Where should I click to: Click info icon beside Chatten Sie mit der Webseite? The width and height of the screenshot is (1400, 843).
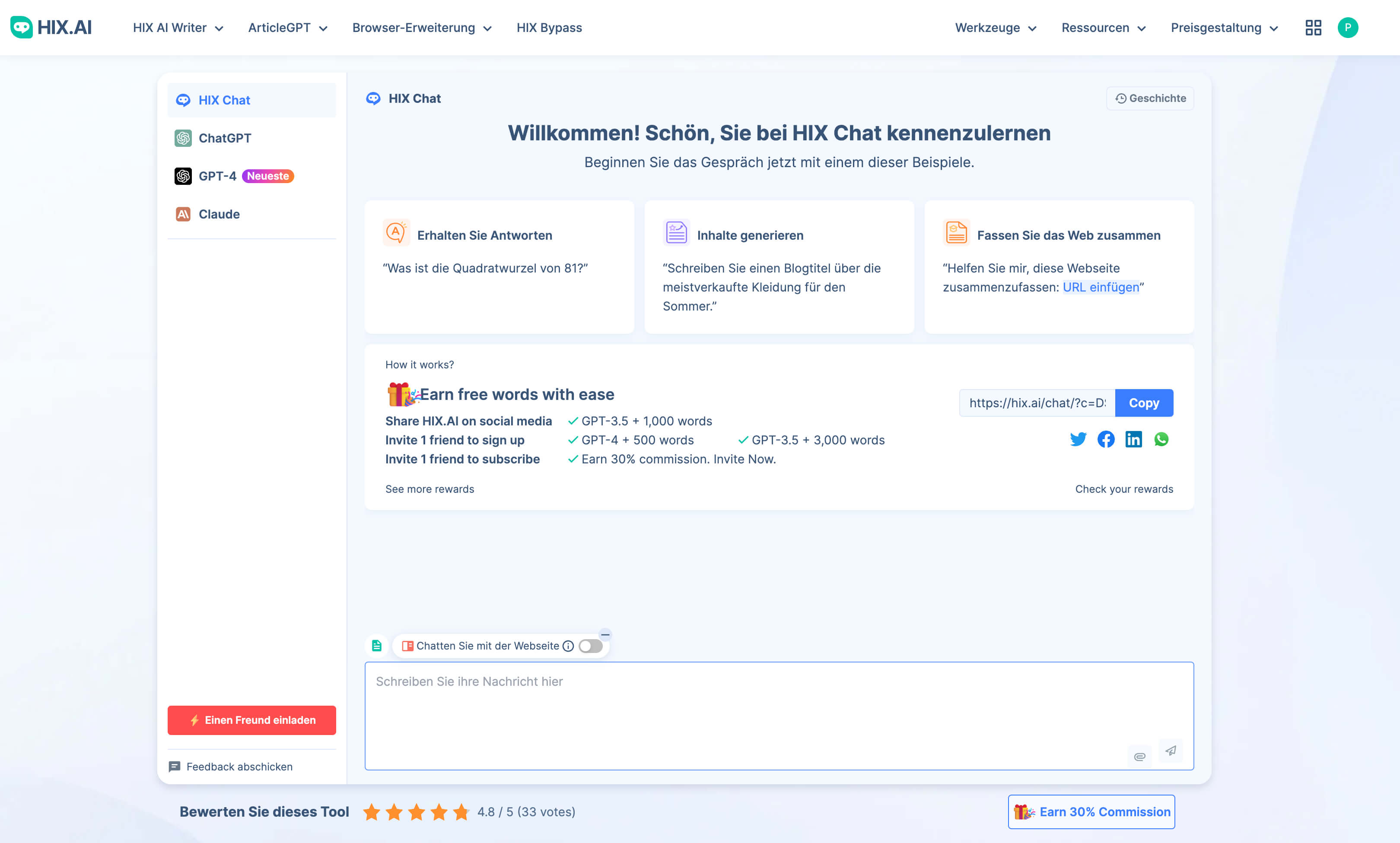point(568,646)
